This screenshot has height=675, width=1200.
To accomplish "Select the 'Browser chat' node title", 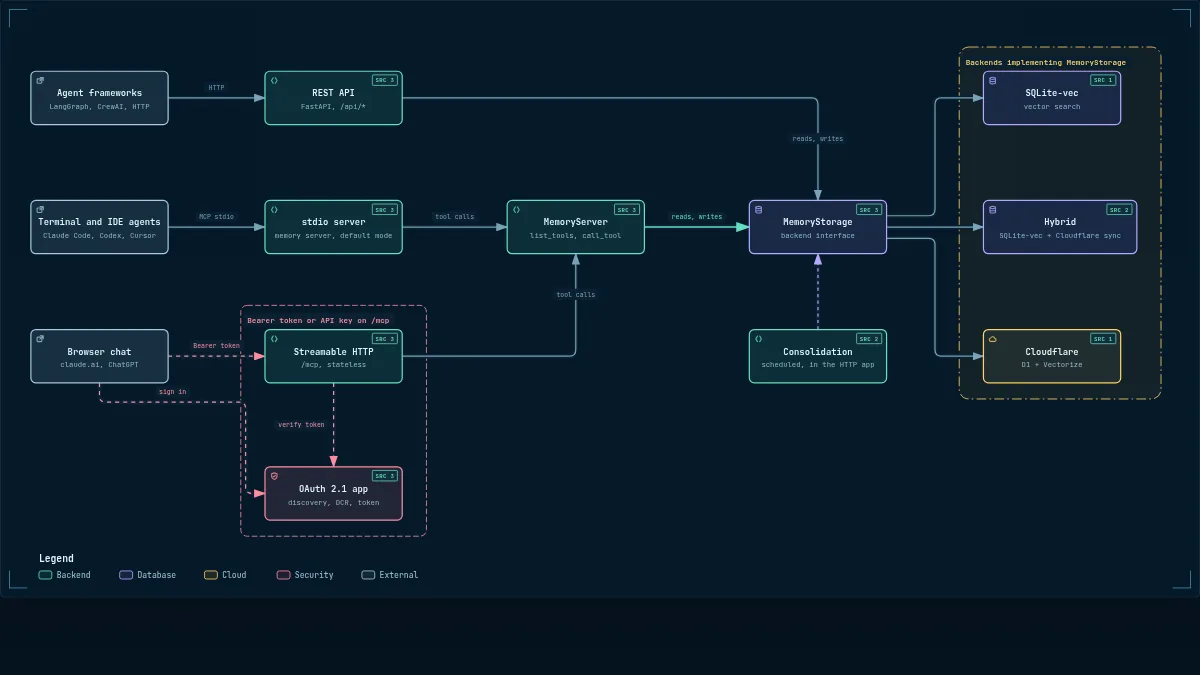I will tap(99, 352).
